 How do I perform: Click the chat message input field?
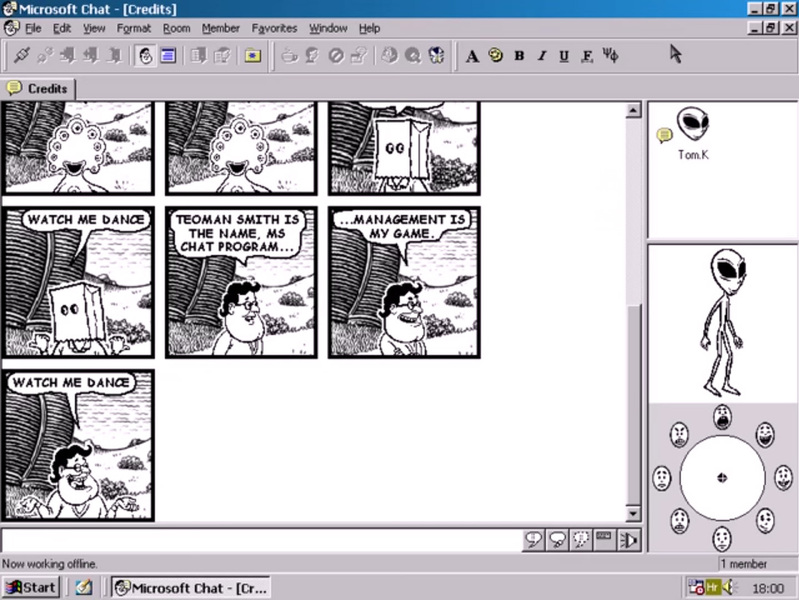point(261,540)
